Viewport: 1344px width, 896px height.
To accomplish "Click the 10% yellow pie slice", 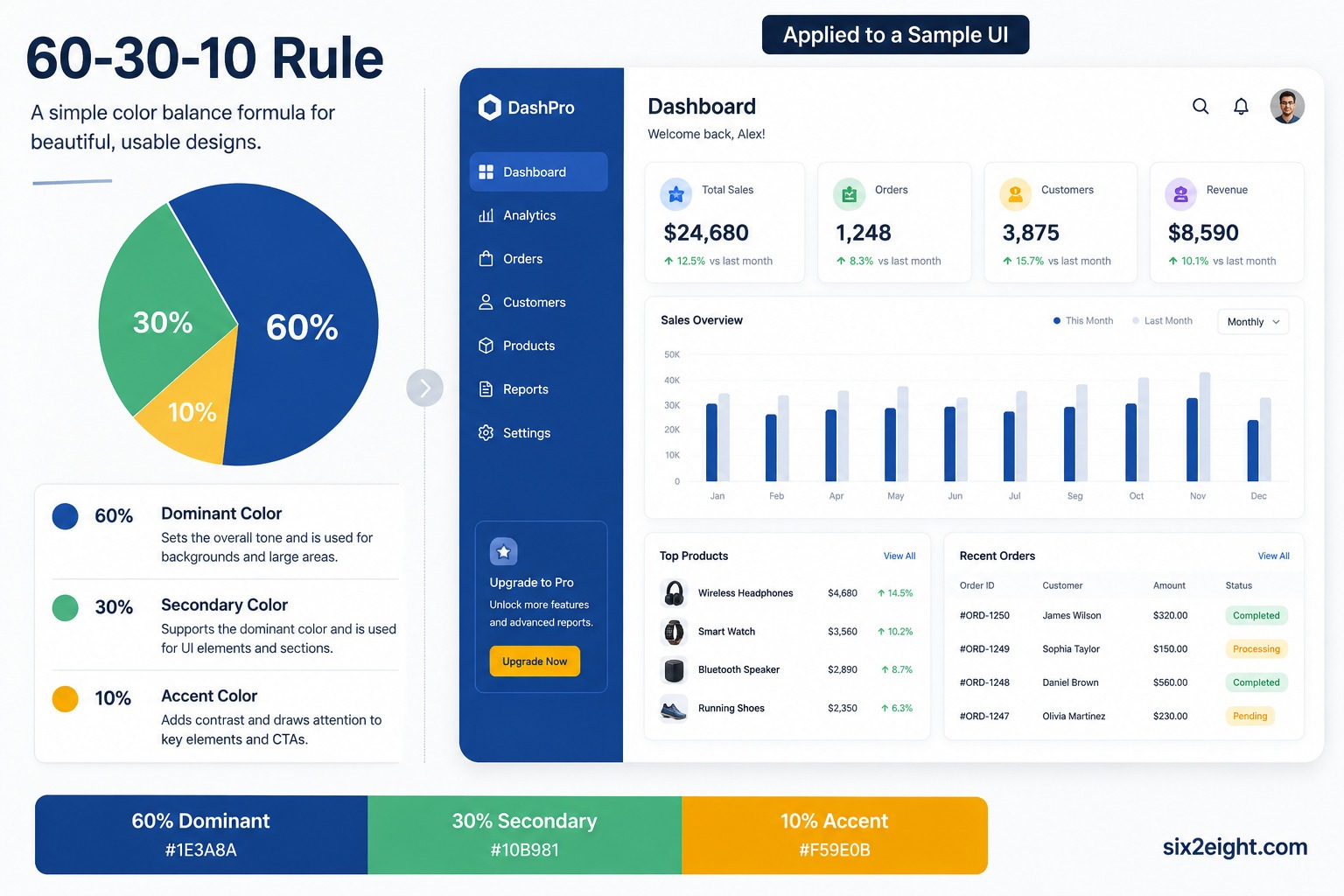I will point(192,411).
